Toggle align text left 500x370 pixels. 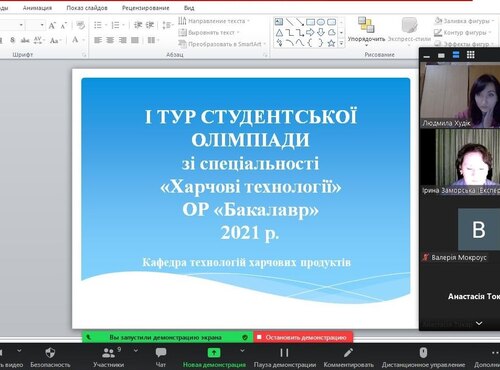point(98,40)
